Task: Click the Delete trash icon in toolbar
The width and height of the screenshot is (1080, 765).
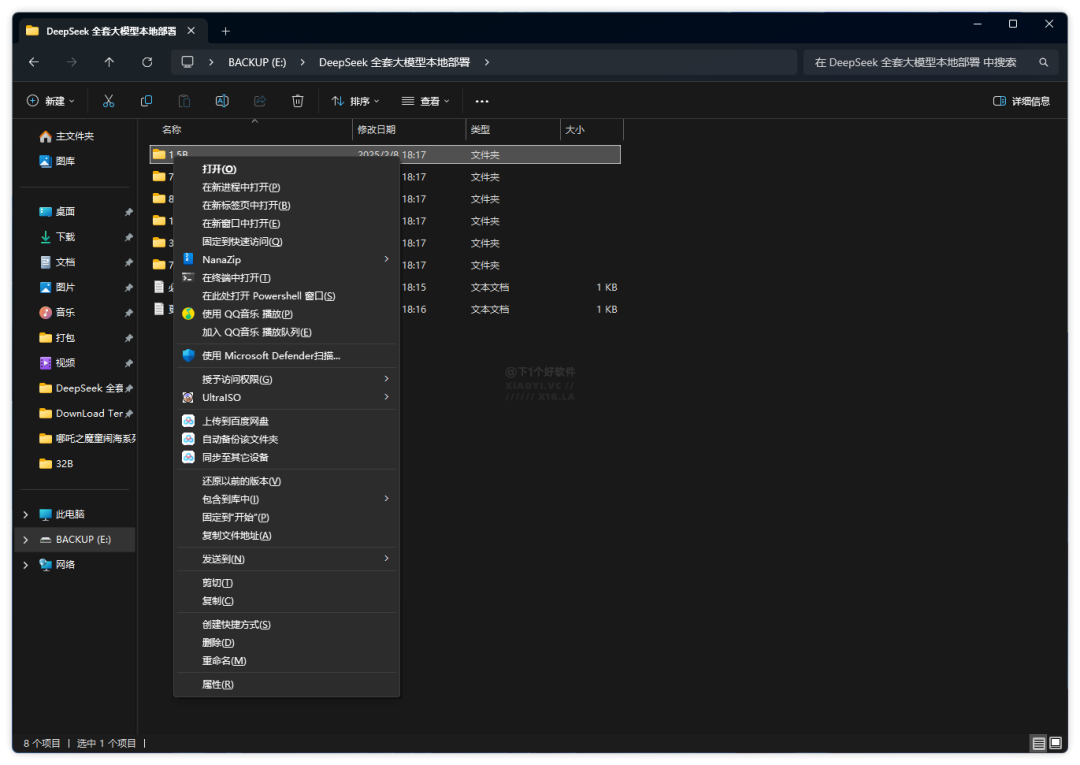Action: pyautogui.click(x=297, y=101)
